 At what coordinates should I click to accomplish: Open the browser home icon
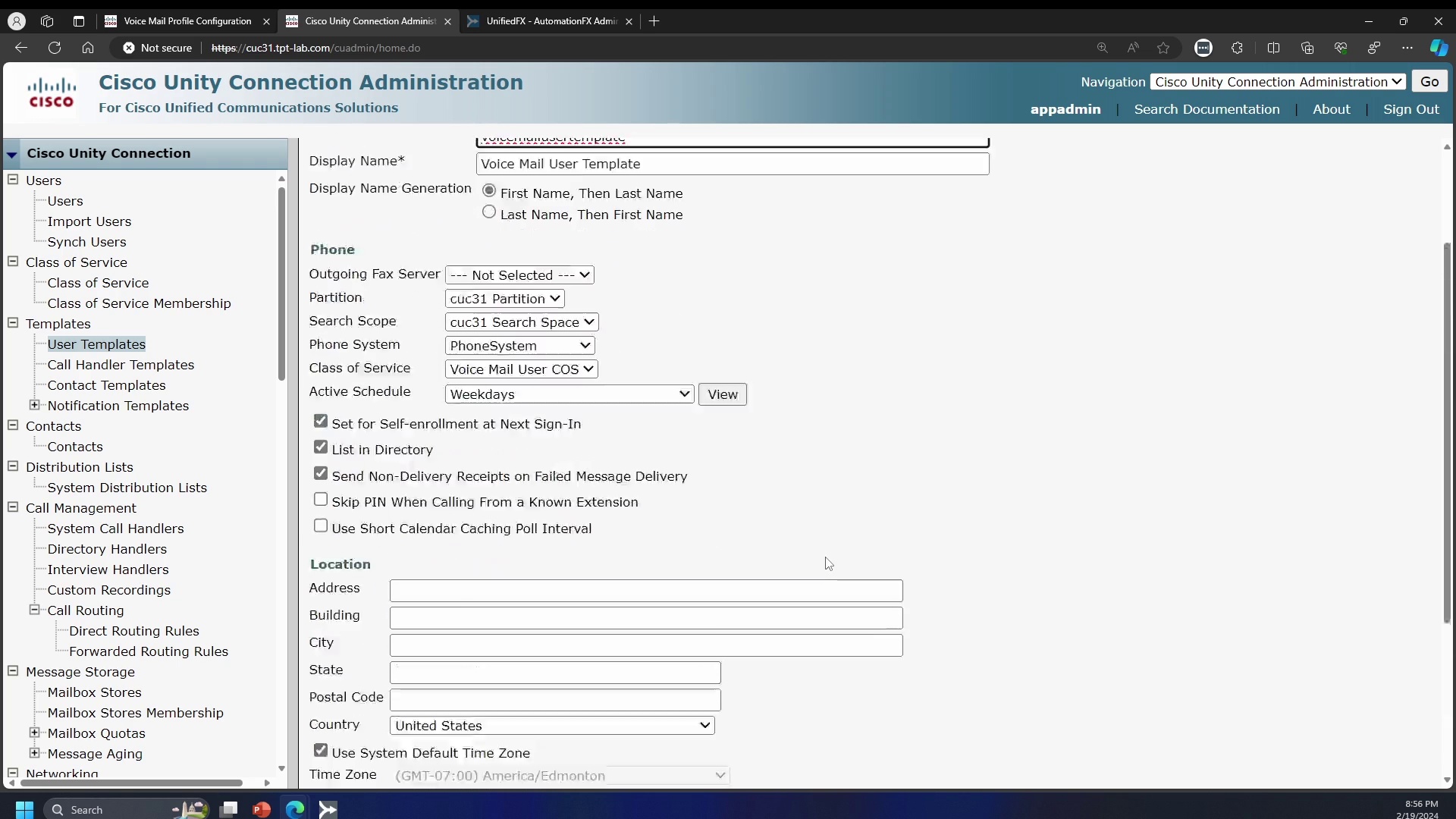coord(88,48)
